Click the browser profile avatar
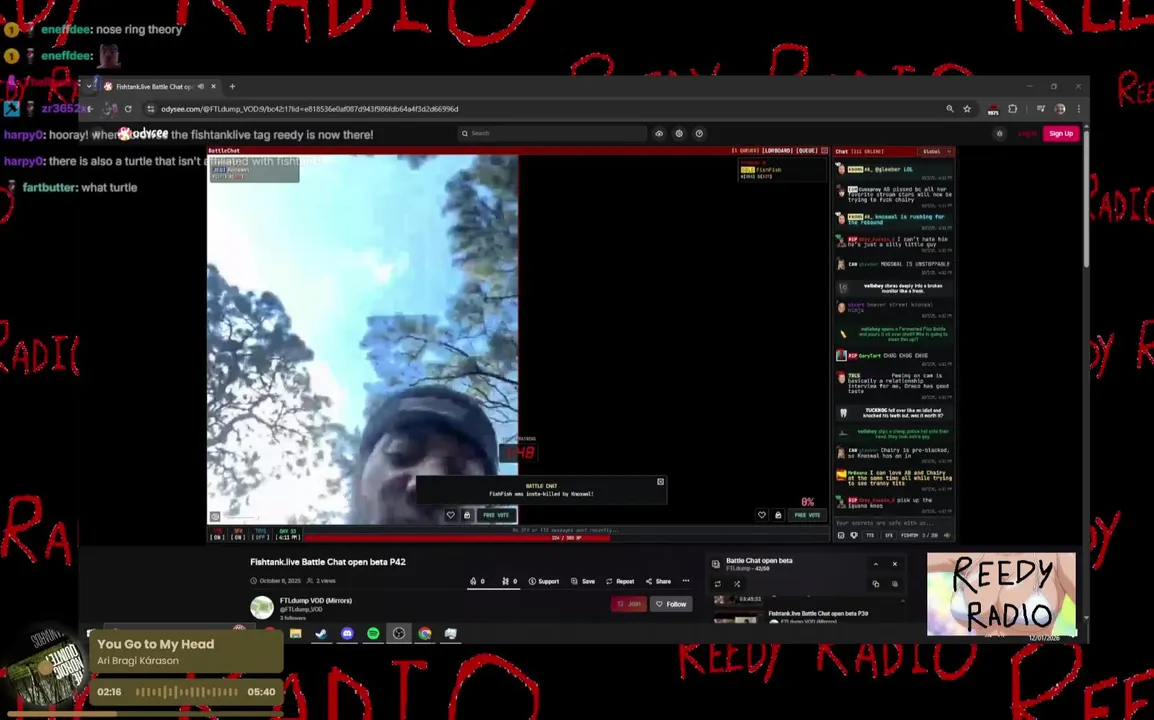 (1060, 109)
